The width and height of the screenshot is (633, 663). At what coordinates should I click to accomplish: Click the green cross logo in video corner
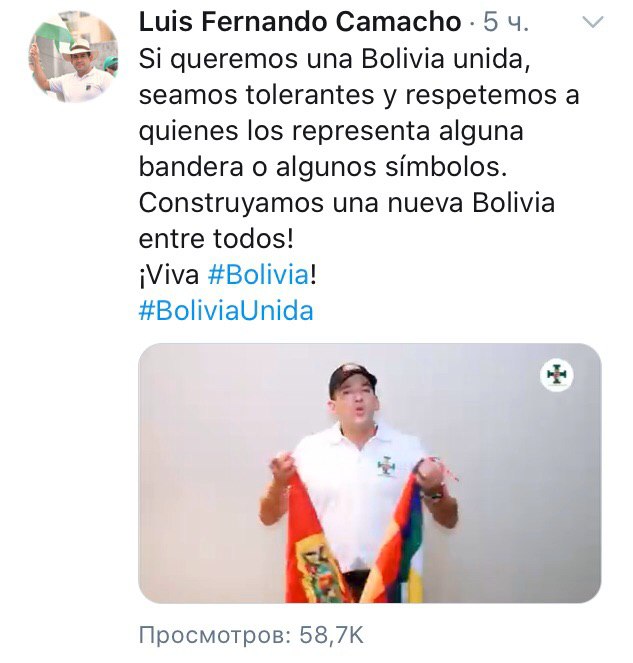(x=557, y=375)
